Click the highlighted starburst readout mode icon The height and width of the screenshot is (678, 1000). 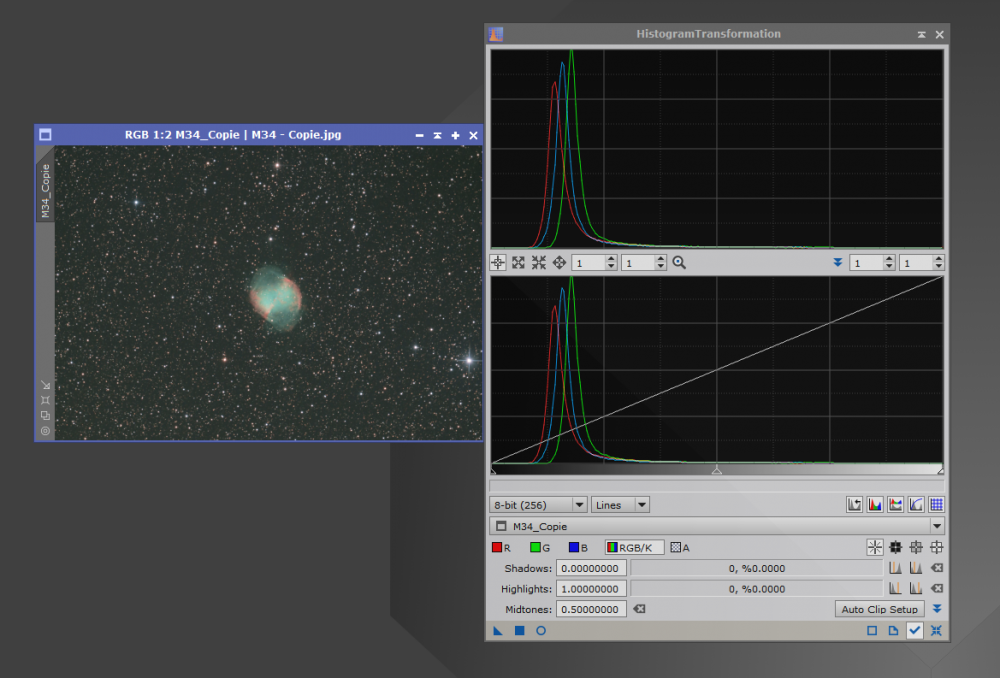[x=875, y=547]
